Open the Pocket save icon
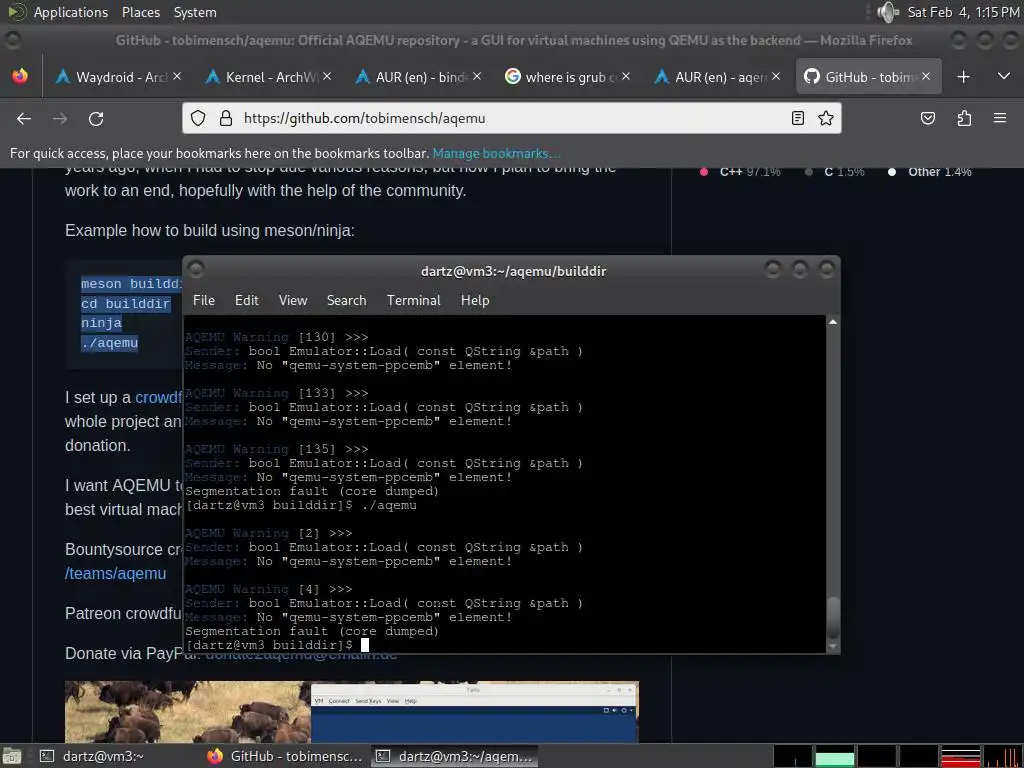 coord(928,118)
